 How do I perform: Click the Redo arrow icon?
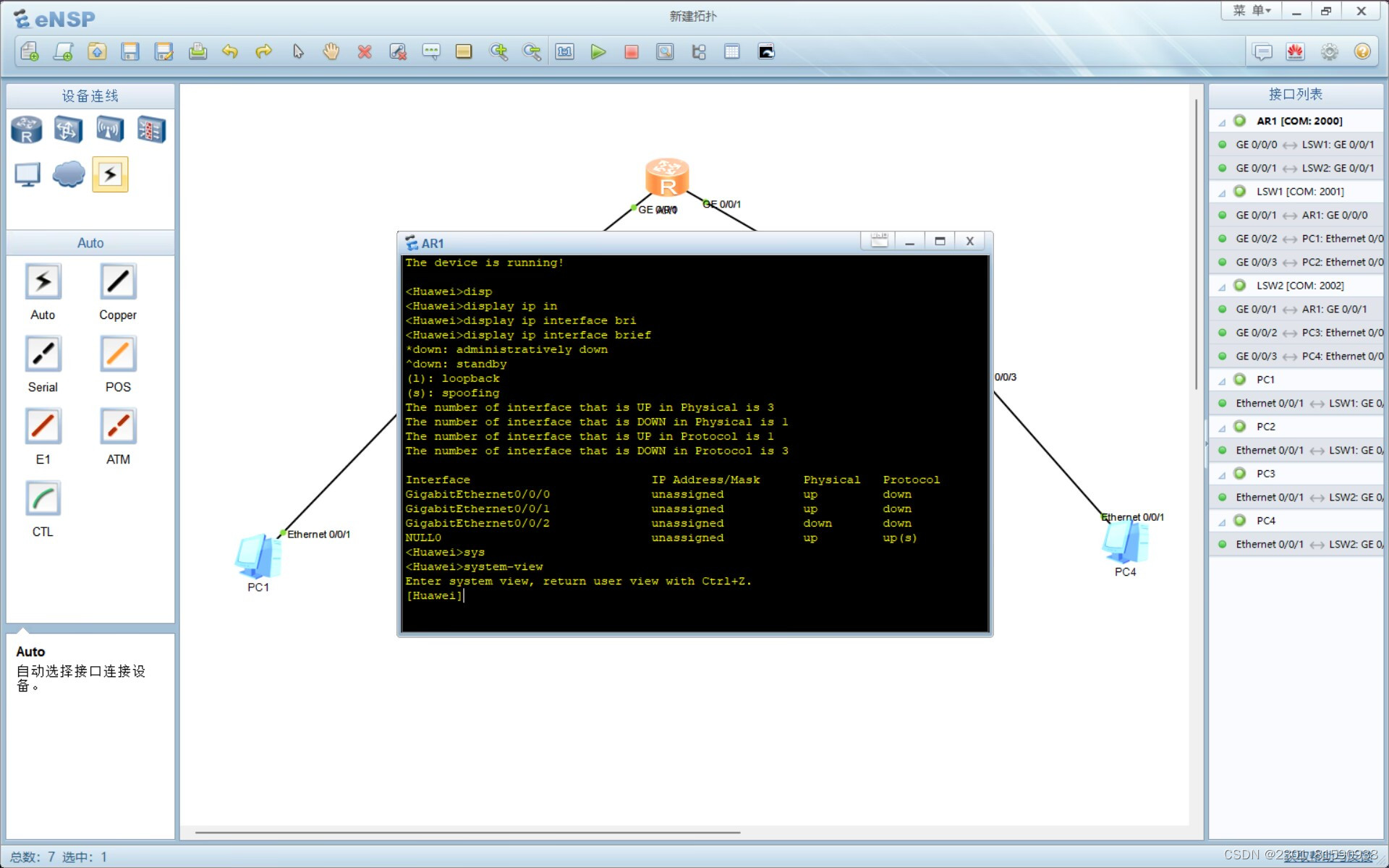pyautogui.click(x=264, y=51)
